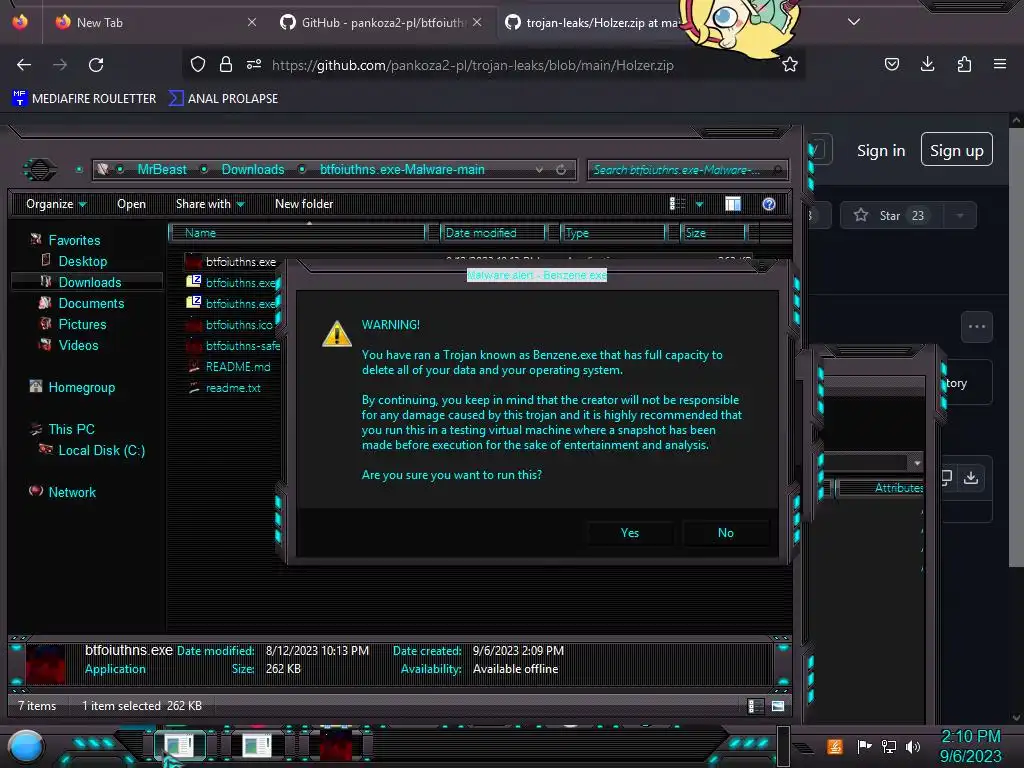This screenshot has width=1024, height=768.
Task: Click the GitHub copy raw file icon
Action: tap(947, 478)
